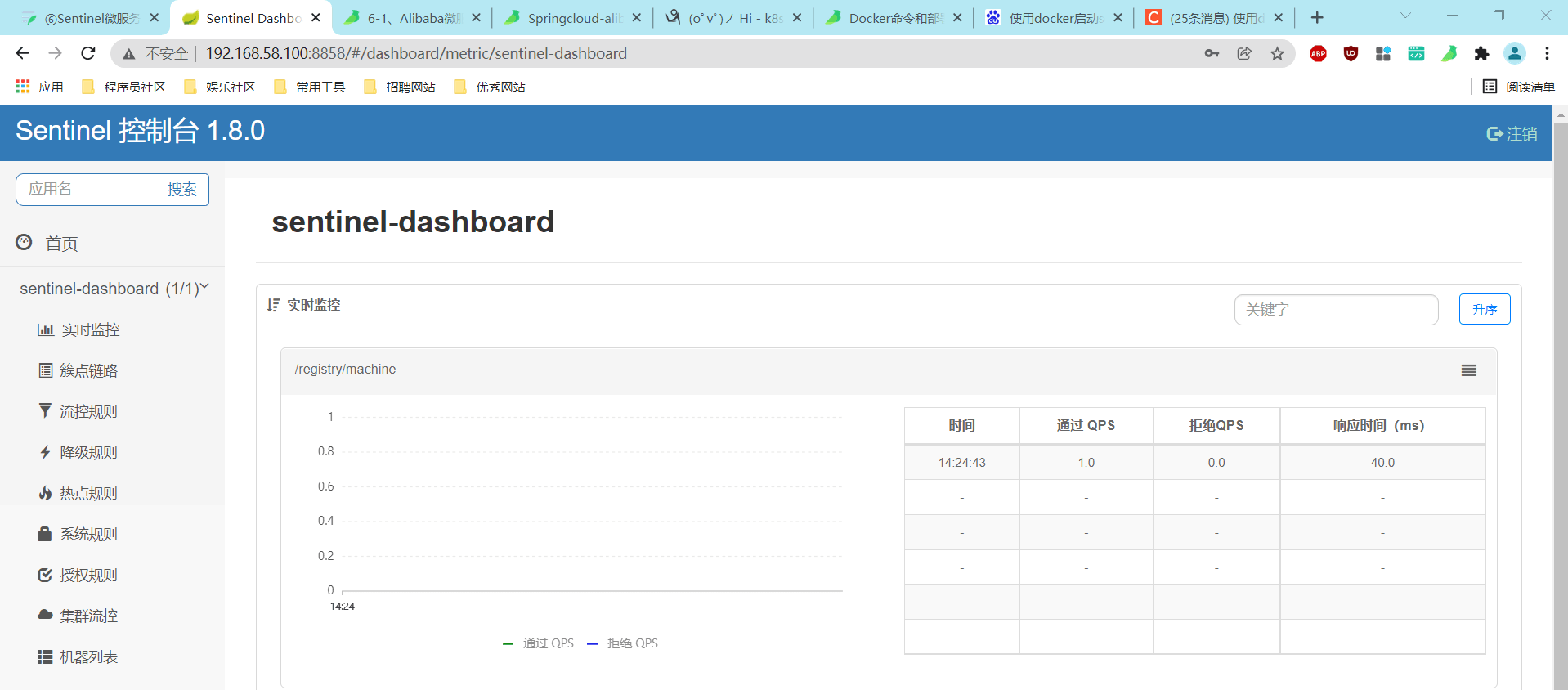Collapse the sentinel-dashboard (1/1) app tree
This screenshot has width=1568, height=690.
coord(114,289)
